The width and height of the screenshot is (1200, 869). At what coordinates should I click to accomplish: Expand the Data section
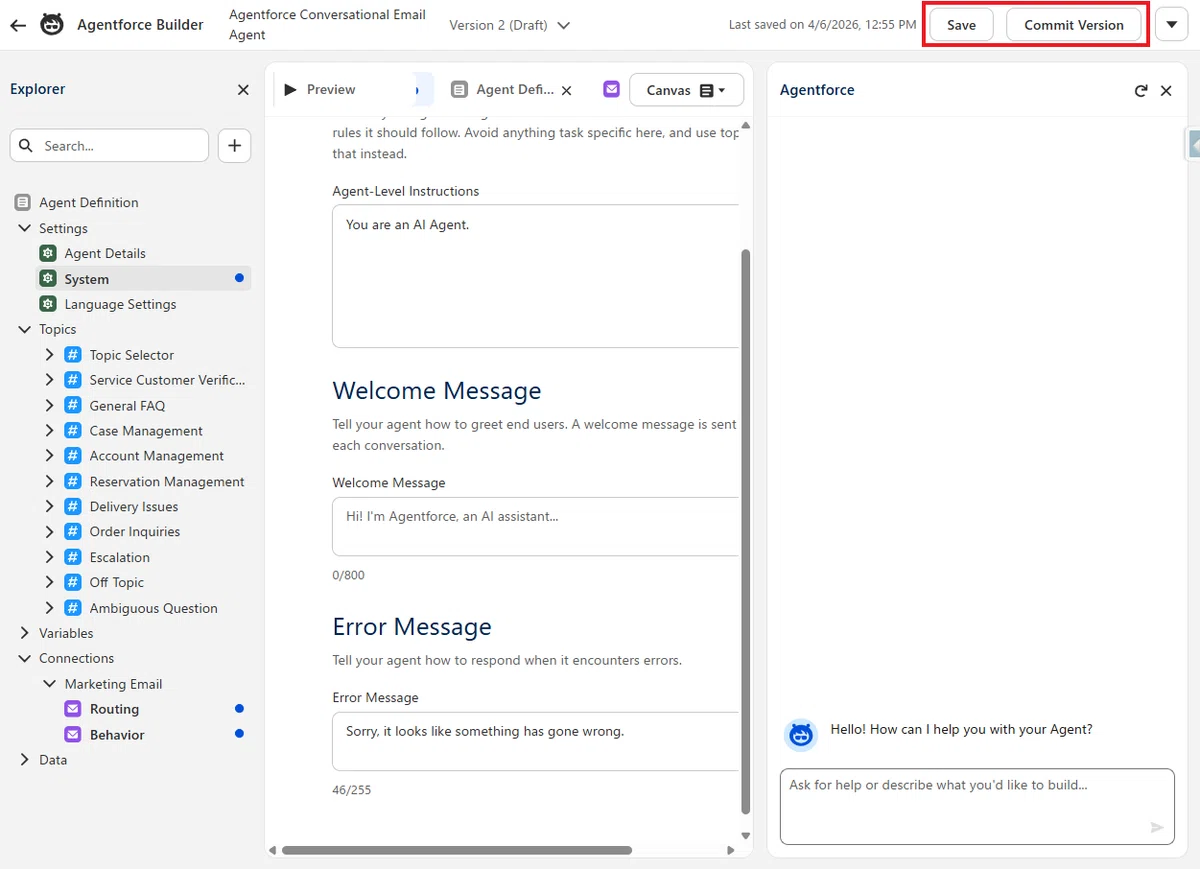(25, 760)
